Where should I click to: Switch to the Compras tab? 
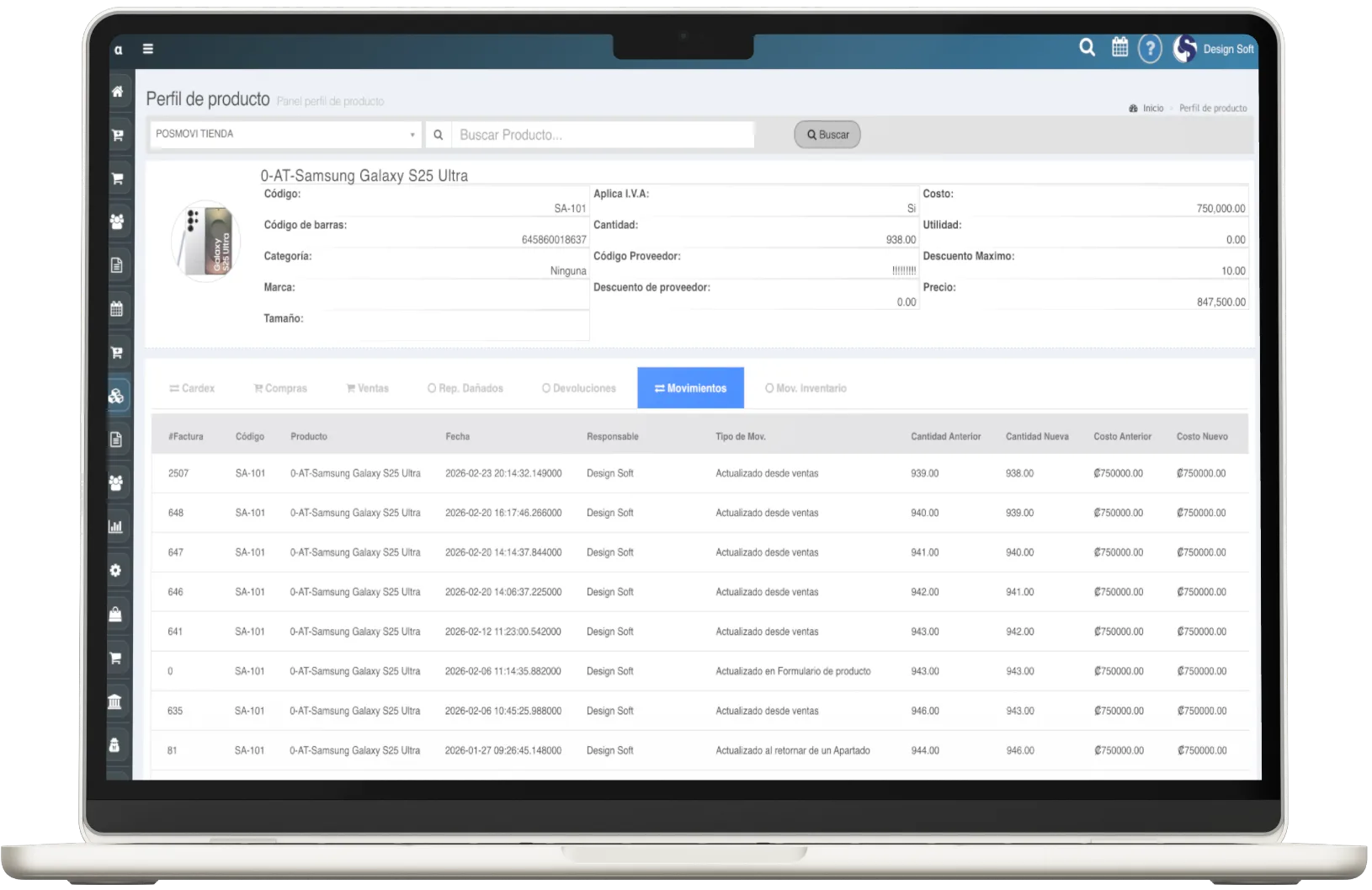[280, 388]
